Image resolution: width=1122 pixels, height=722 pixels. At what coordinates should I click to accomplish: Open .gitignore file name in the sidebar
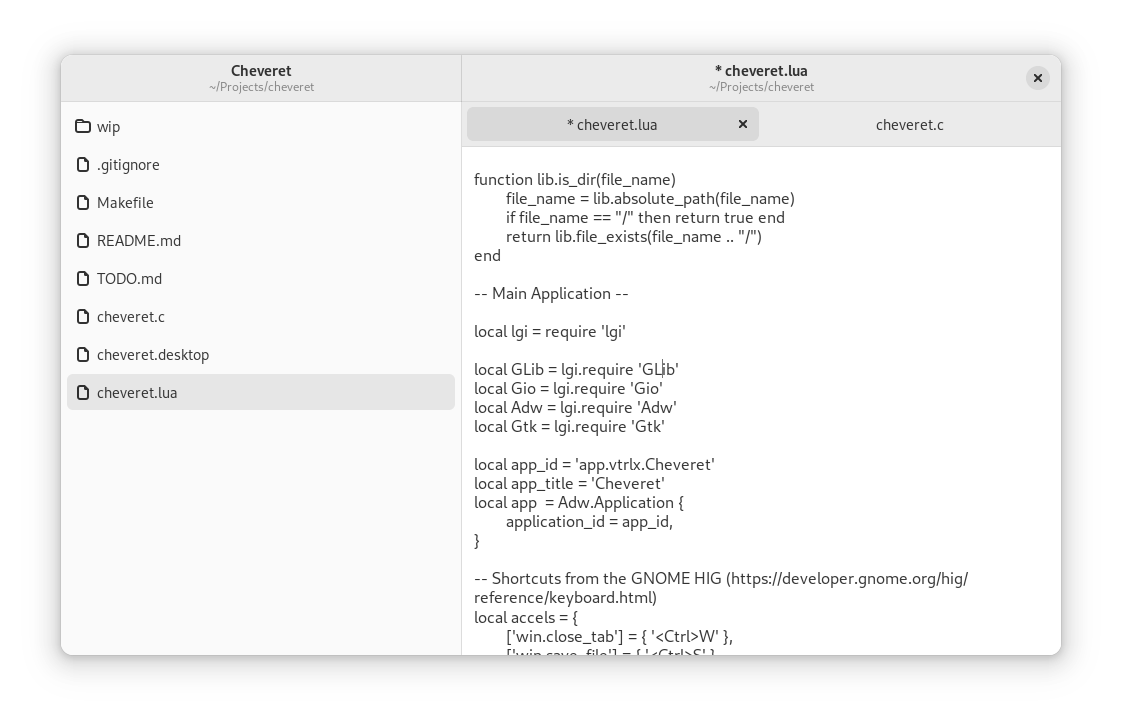point(128,165)
